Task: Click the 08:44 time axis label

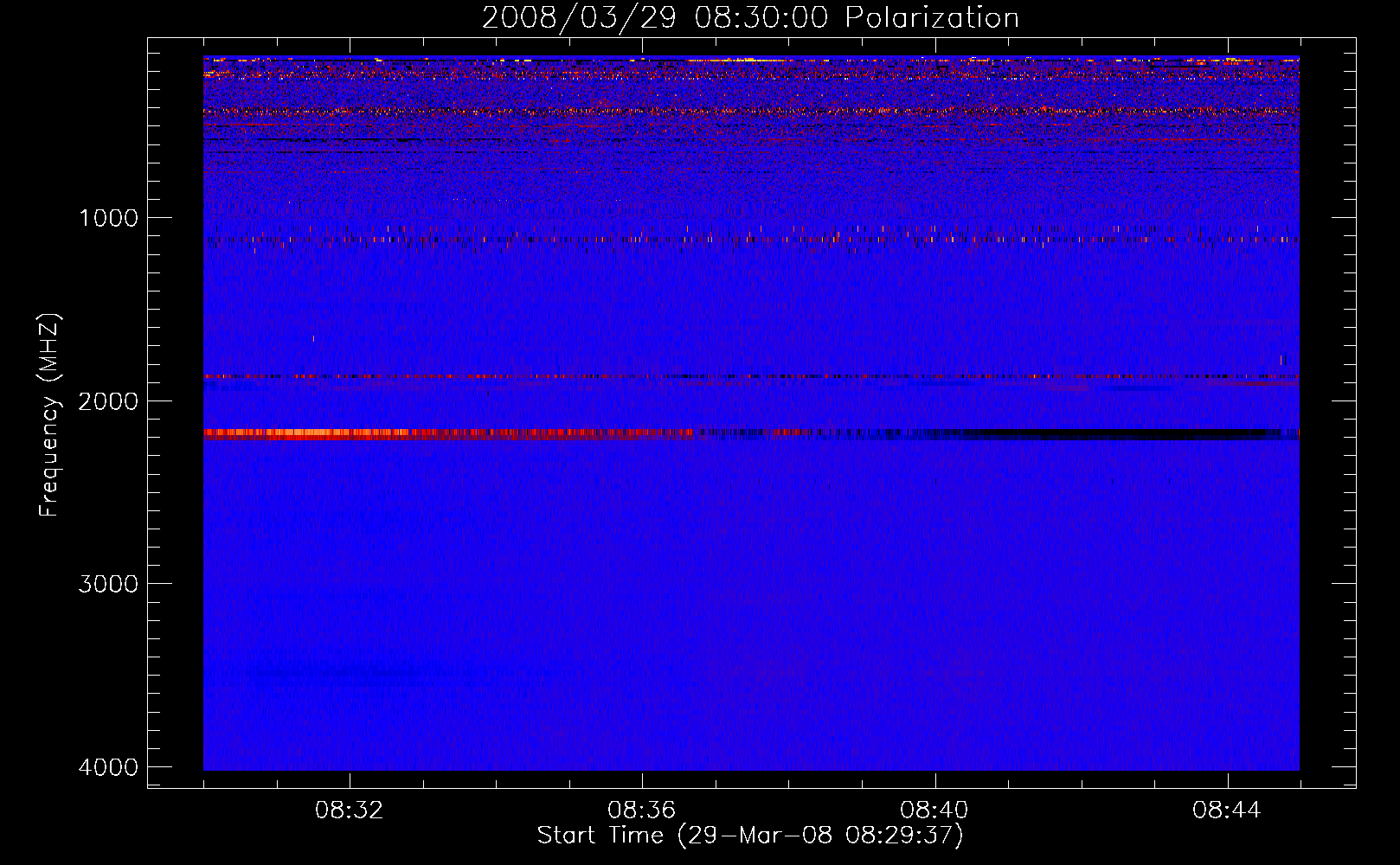Action: tap(1227, 811)
